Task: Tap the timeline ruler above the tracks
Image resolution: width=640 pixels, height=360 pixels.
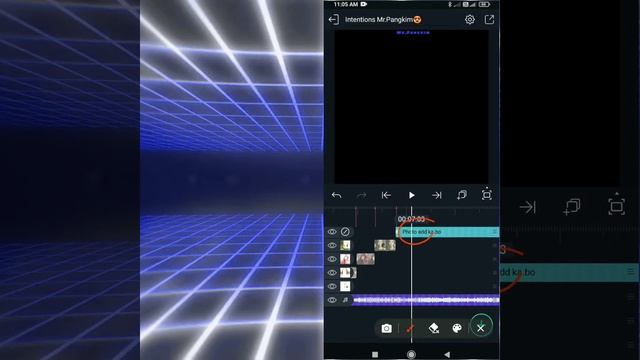Action: pos(411,211)
